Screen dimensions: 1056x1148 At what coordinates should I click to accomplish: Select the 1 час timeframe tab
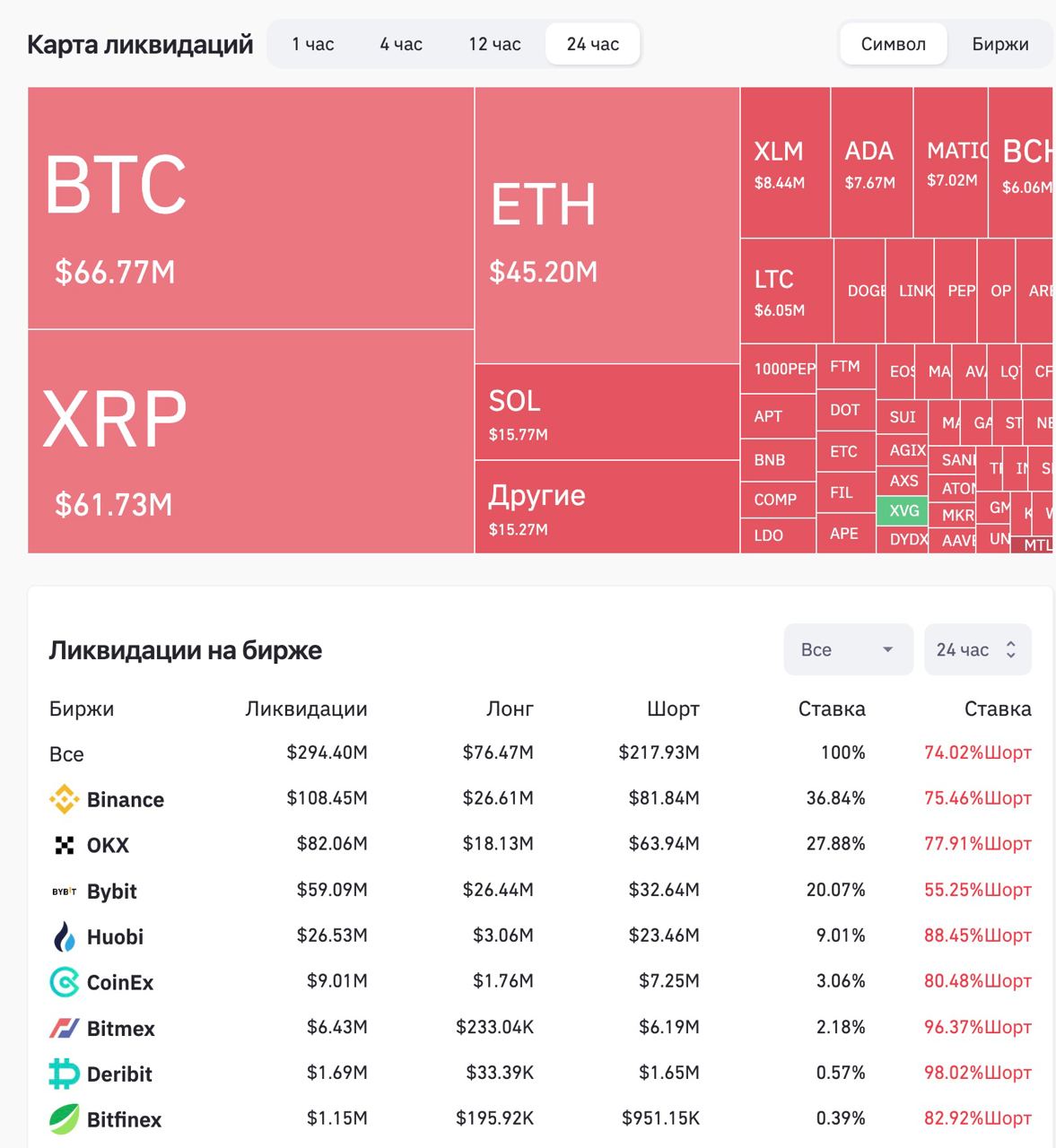[313, 44]
